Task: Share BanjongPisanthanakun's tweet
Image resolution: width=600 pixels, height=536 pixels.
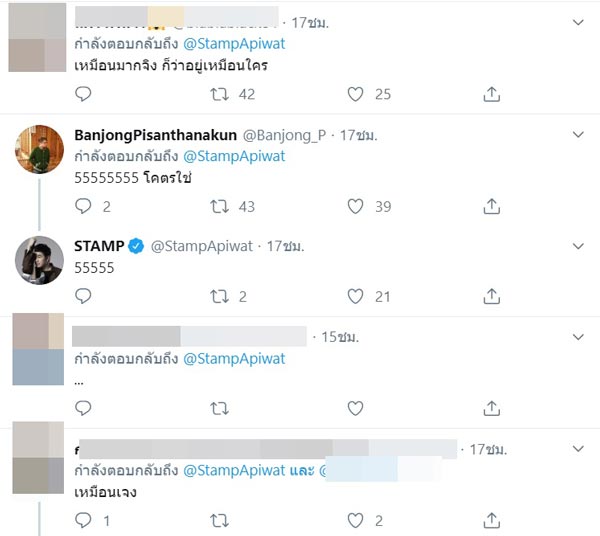Action: point(491,207)
